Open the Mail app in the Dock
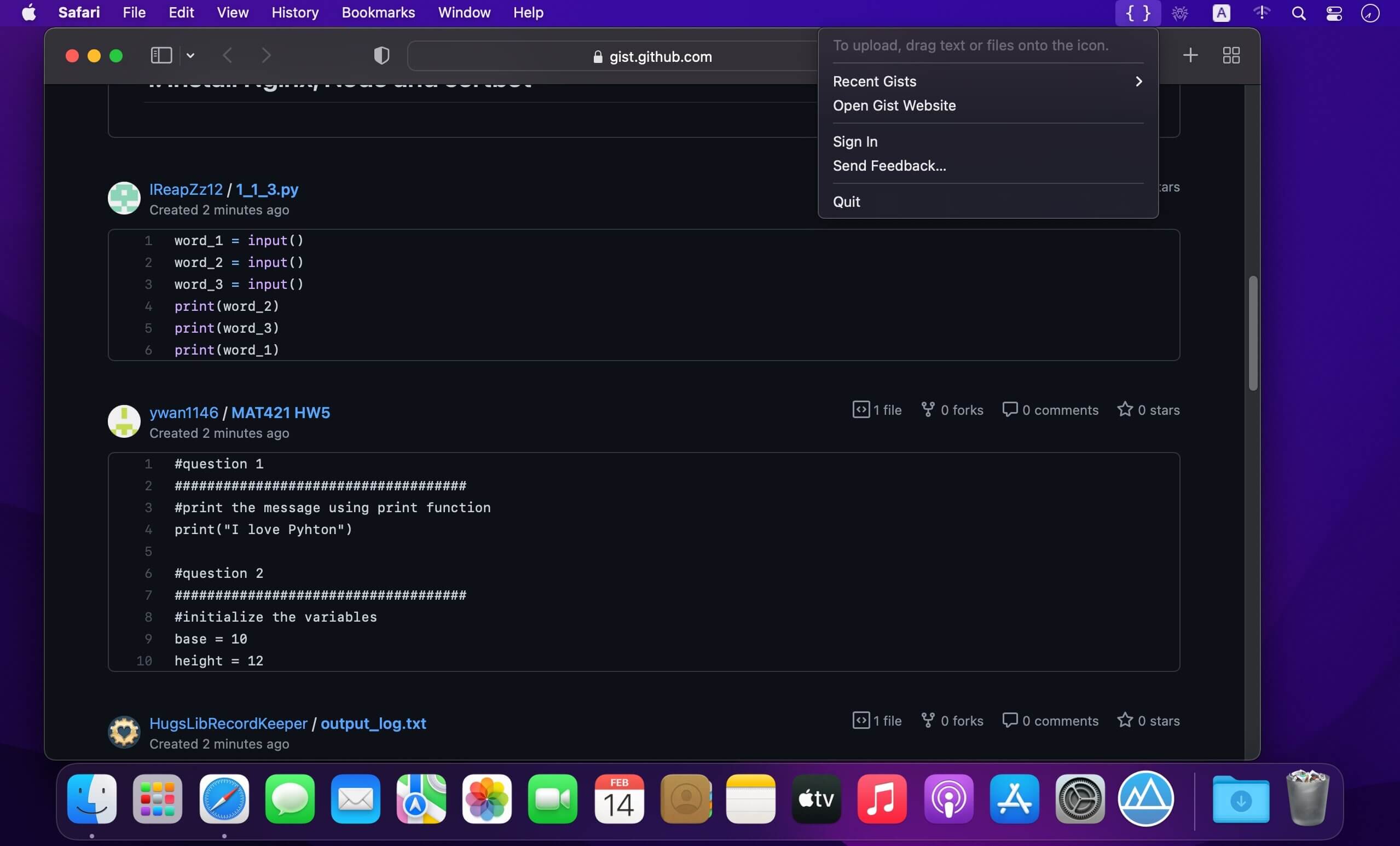The image size is (1400, 846). [x=356, y=799]
